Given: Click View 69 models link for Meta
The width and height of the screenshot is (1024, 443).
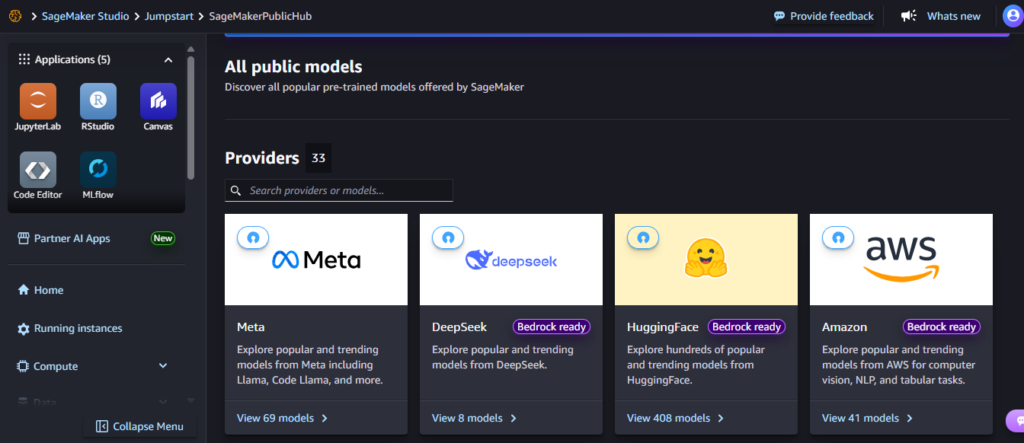Looking at the screenshot, I should [281, 418].
